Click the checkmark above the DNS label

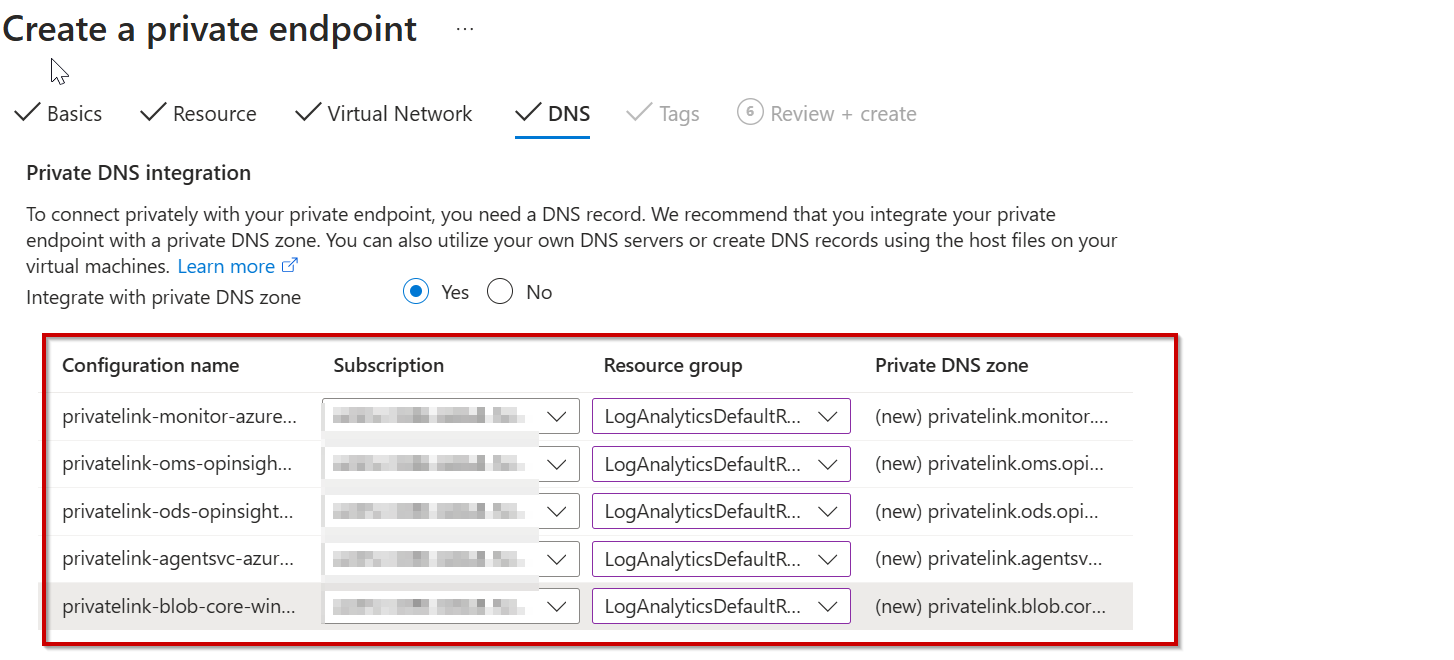point(528,113)
